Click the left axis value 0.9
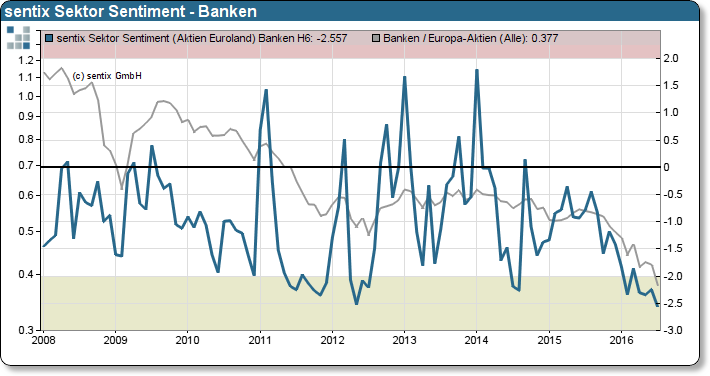 [27, 116]
